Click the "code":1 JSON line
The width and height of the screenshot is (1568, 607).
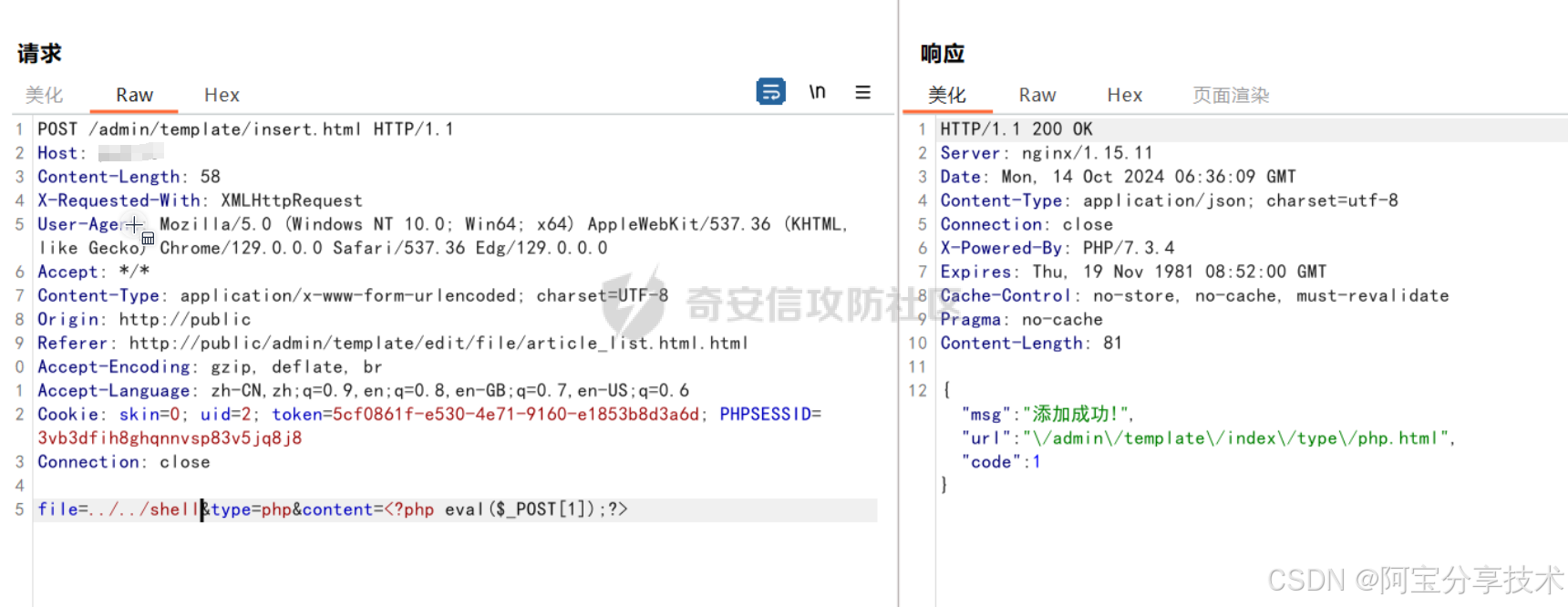point(1001,462)
